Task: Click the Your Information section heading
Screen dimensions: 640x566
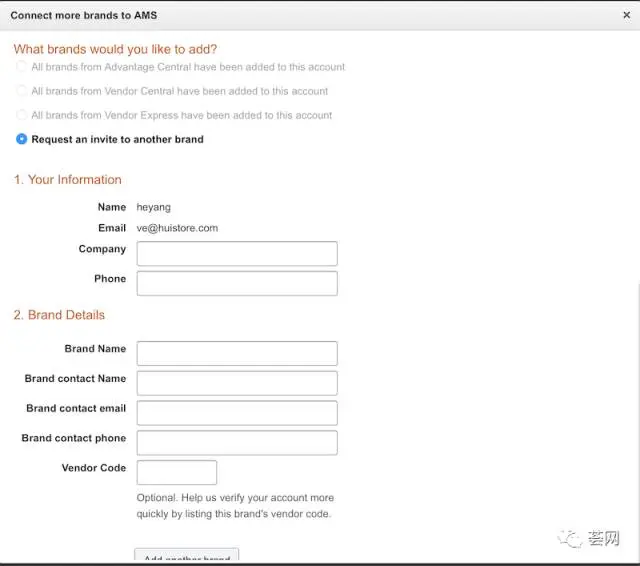Action: [x=68, y=180]
